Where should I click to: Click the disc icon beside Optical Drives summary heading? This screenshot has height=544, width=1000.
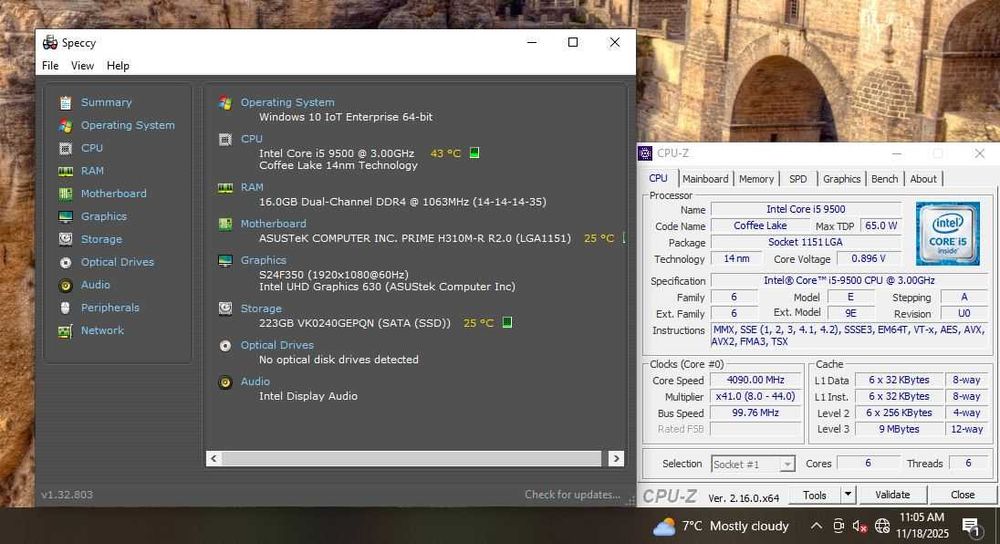[225, 346]
